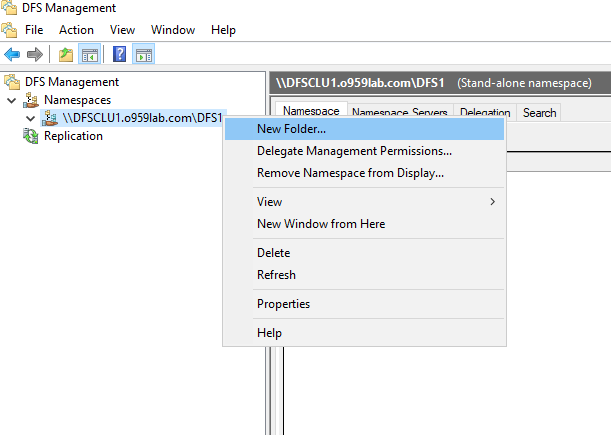Viewport: 611px width, 435px height.
Task: Open the Action menu
Action: [76, 30]
